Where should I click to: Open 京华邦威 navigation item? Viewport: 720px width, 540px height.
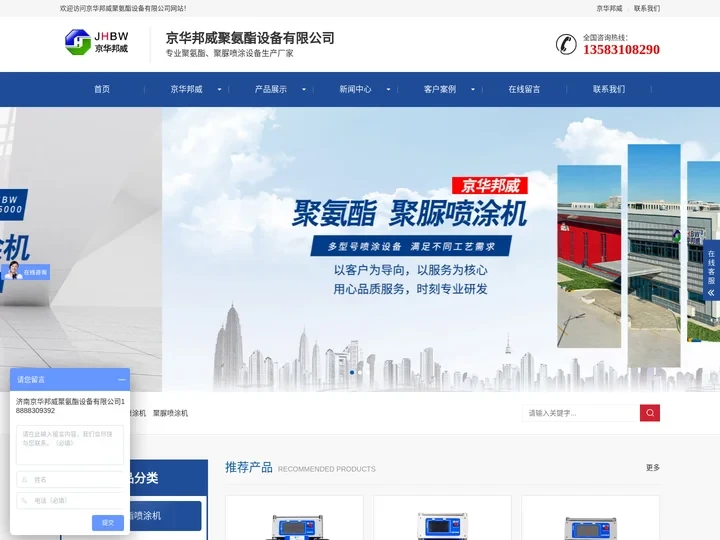coord(186,89)
